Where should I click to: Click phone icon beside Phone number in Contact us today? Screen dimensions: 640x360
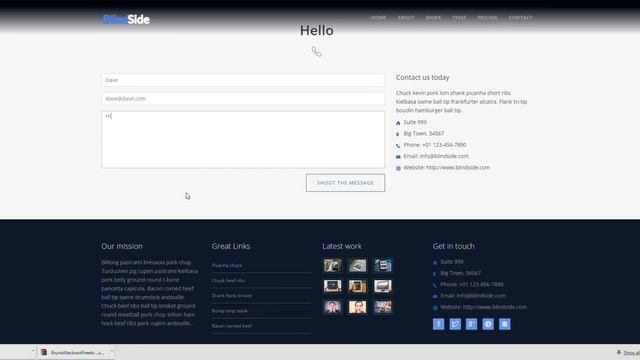tap(398, 145)
